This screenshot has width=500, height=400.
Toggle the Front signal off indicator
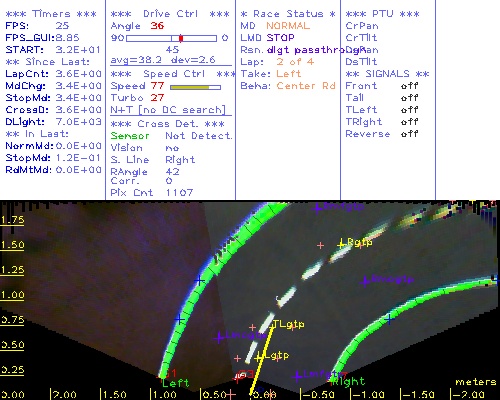tap(410, 86)
